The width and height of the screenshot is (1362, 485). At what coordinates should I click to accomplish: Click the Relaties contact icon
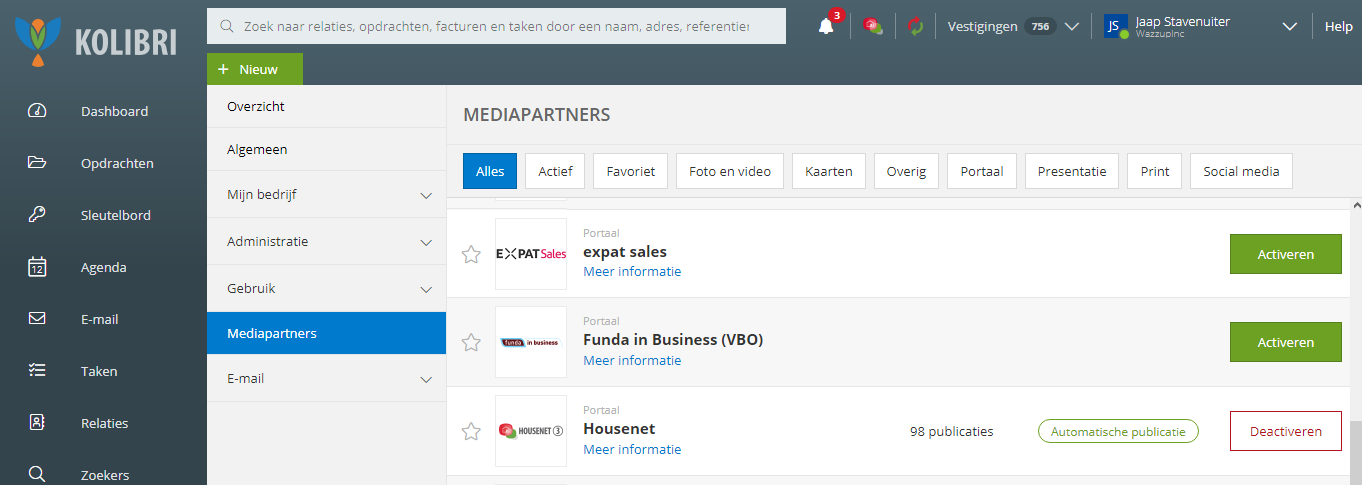pos(37,423)
